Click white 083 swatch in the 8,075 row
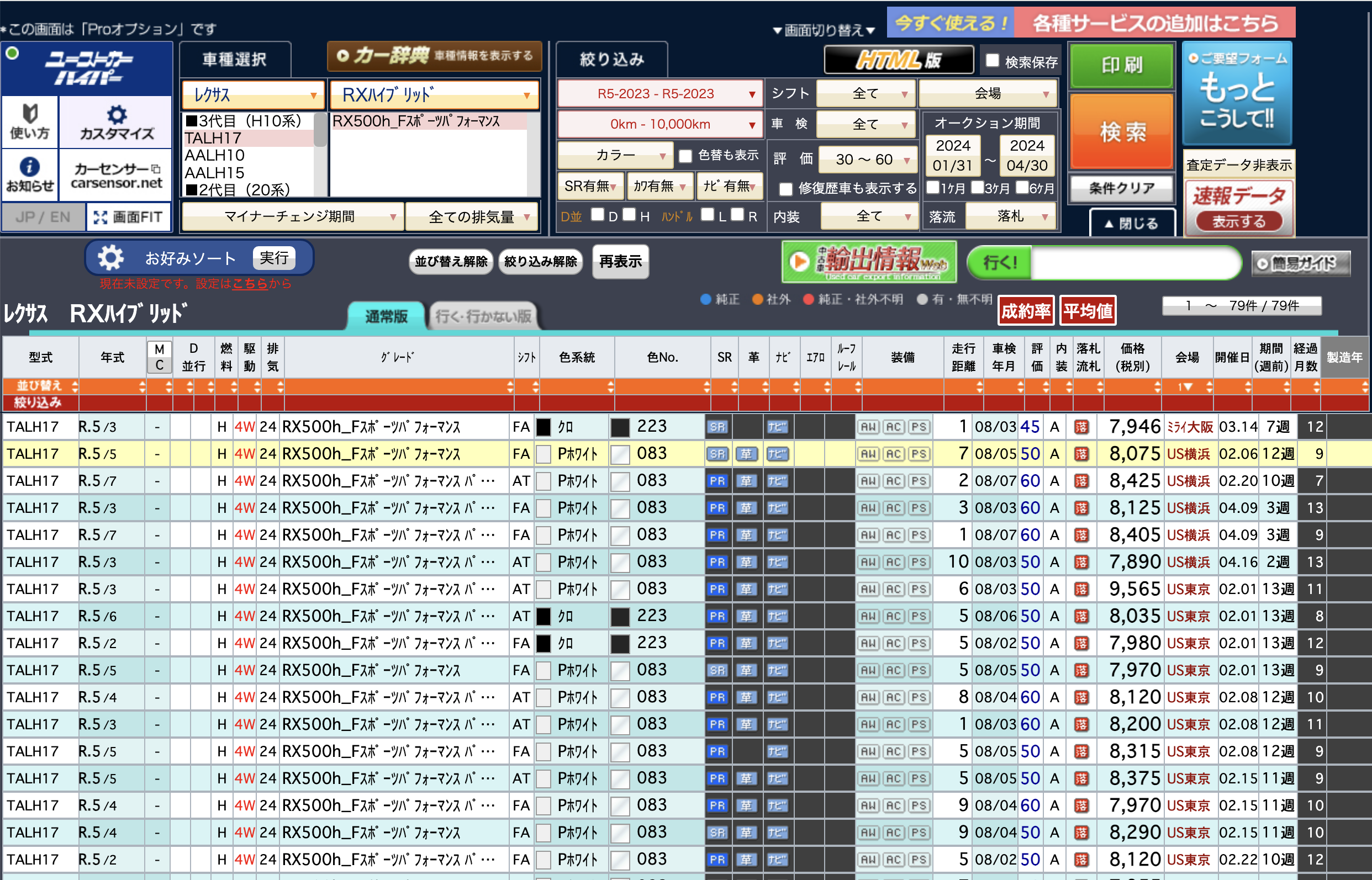The height and width of the screenshot is (880, 1372). coord(620,454)
